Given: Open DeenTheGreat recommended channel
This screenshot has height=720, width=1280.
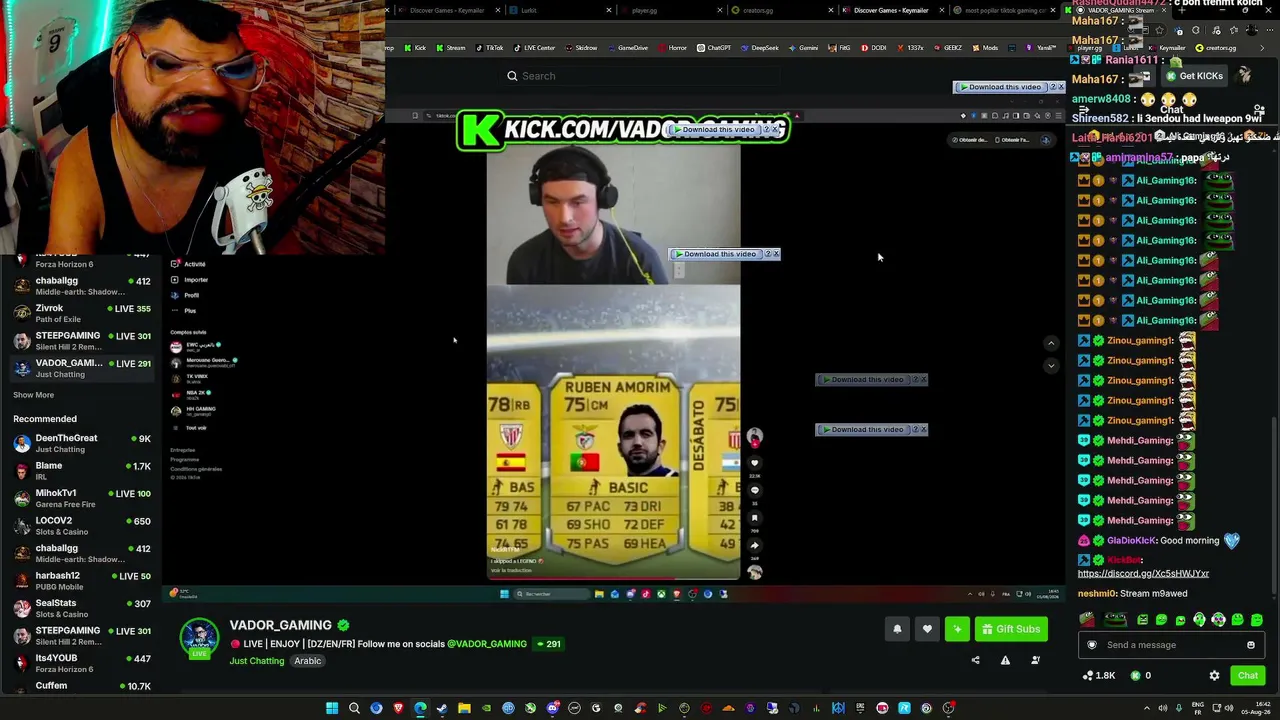Looking at the screenshot, I should [x=80, y=443].
